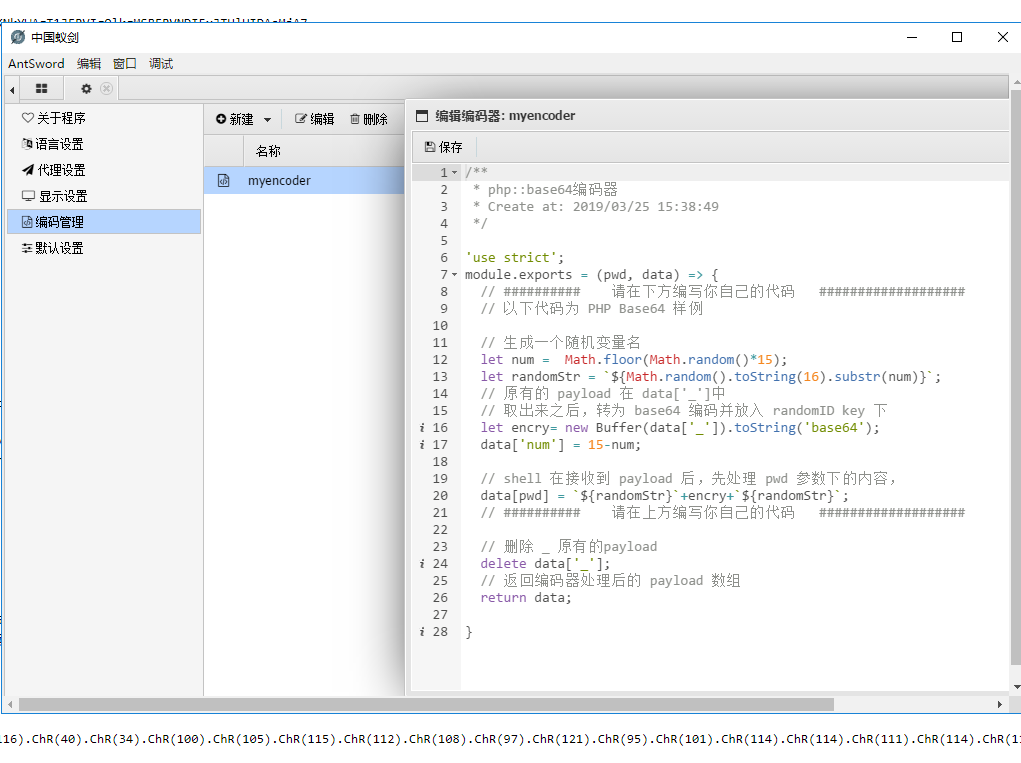Select 代理设置 in sidebar
Image resolution: width=1021 pixels, height=763 pixels.
104,170
